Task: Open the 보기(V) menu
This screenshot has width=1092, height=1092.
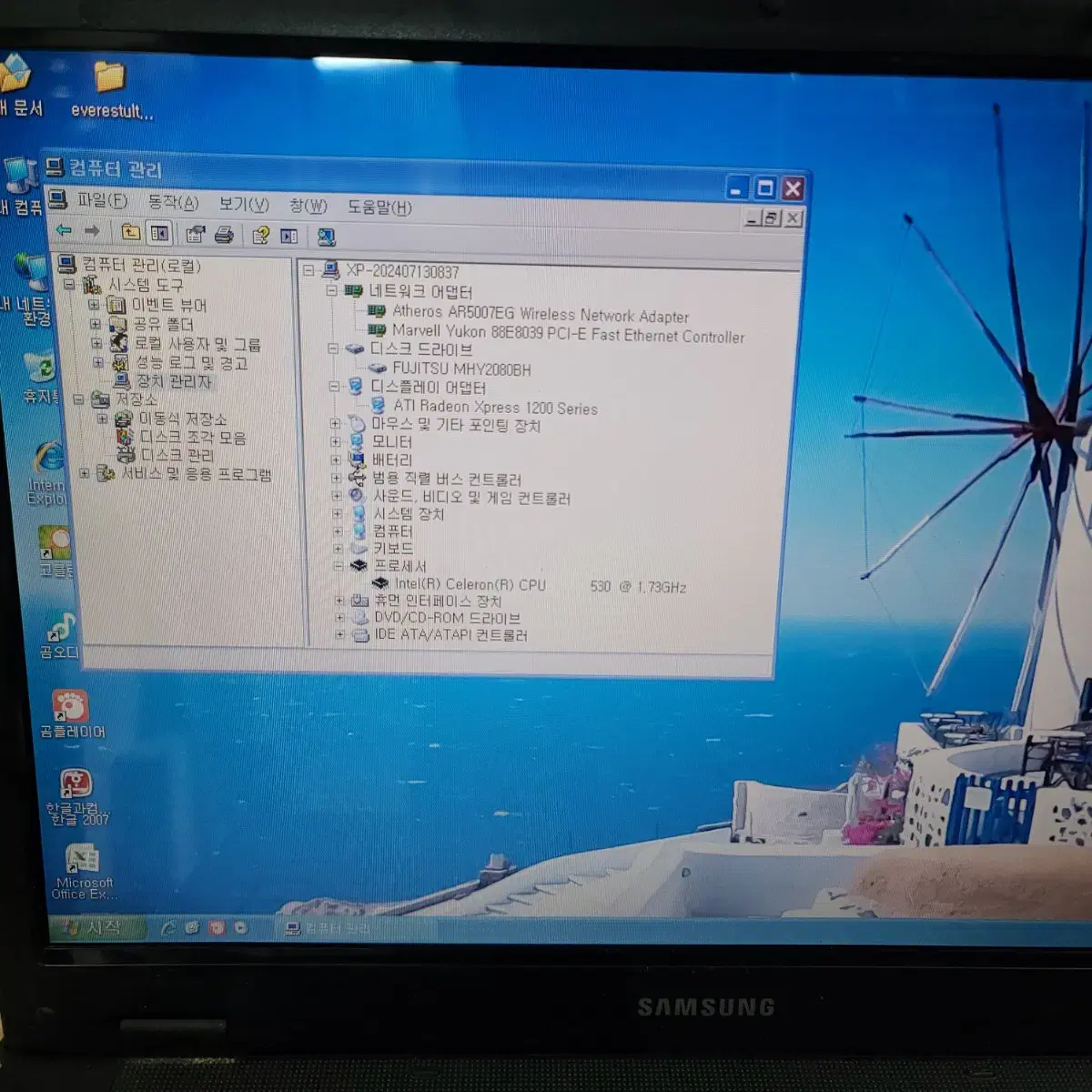Action: coord(244,204)
